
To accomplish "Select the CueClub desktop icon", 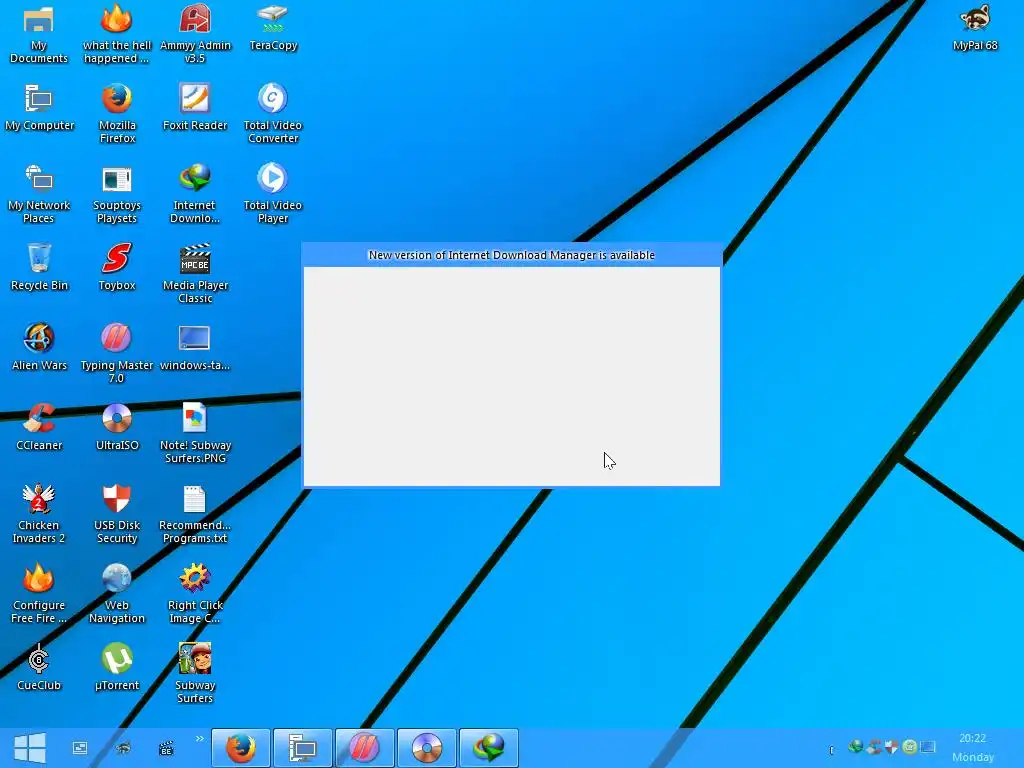I will [x=39, y=667].
